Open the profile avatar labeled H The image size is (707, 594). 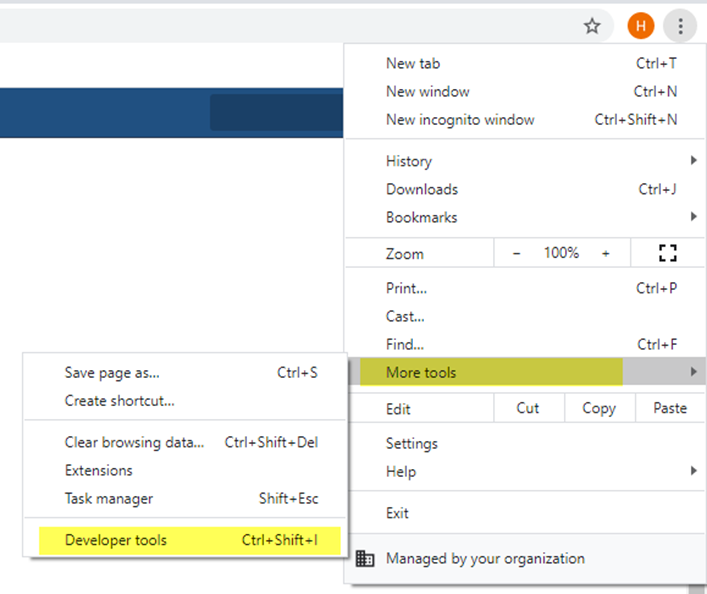click(640, 26)
